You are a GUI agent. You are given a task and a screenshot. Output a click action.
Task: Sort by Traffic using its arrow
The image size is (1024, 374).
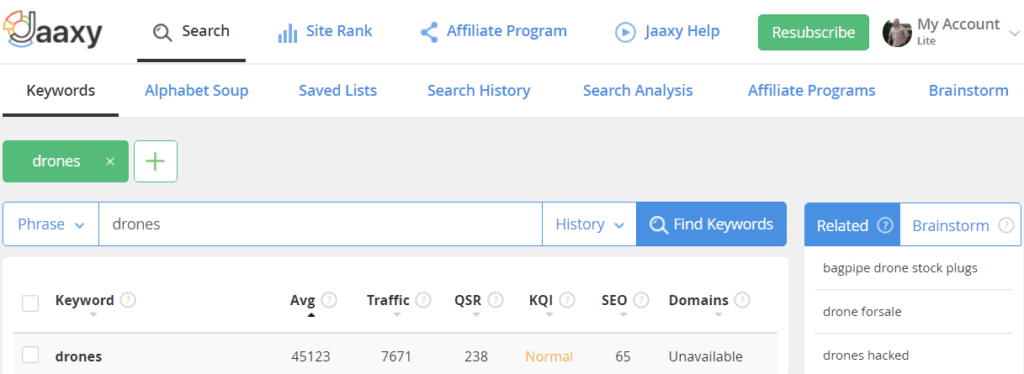click(397, 315)
